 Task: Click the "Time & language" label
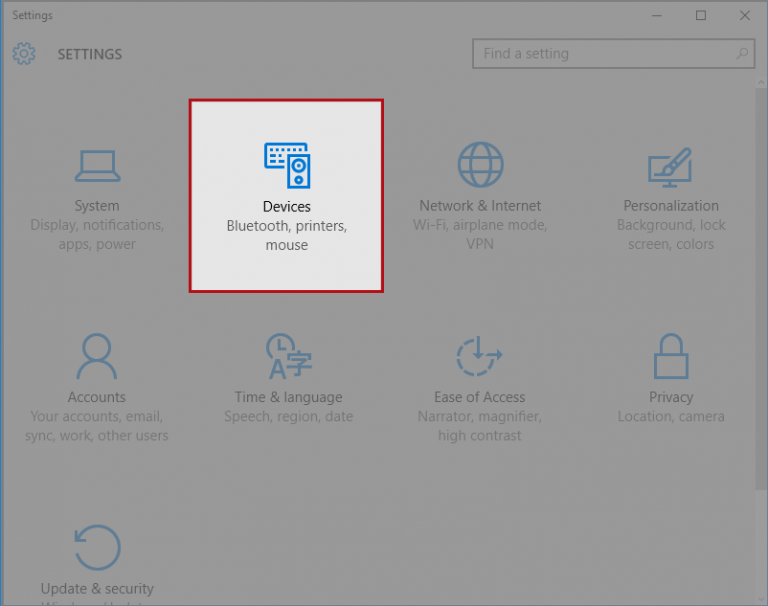point(288,397)
